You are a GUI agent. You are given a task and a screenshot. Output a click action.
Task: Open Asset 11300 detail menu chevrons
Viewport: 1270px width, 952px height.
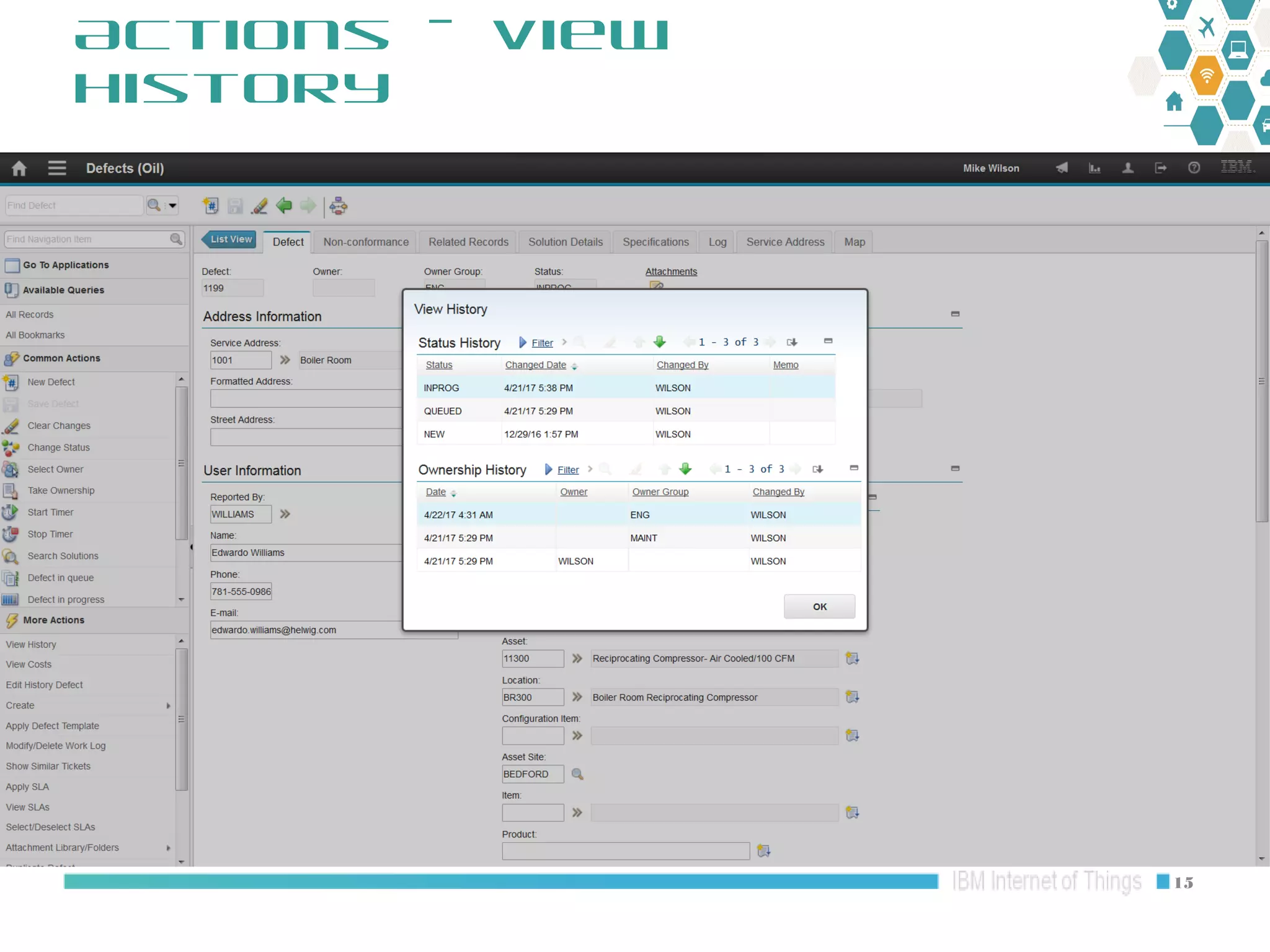point(577,658)
